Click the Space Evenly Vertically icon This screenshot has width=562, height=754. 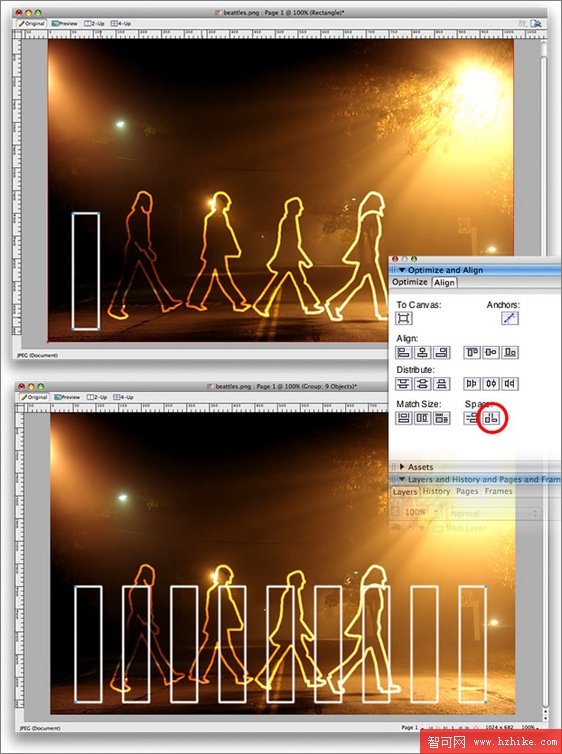472,417
